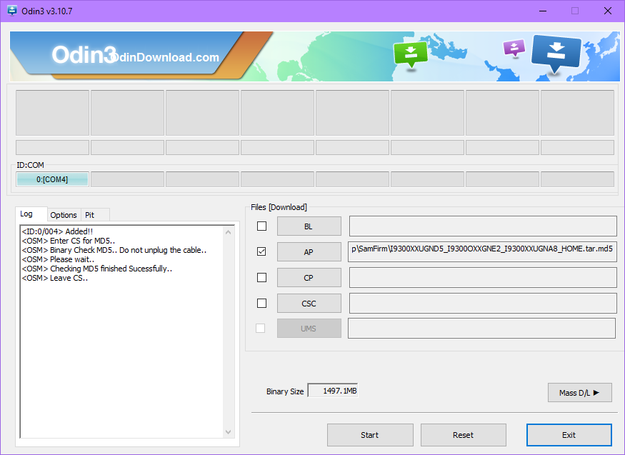Image resolution: width=625 pixels, height=455 pixels.
Task: Click the AP file path field
Action: click(482, 251)
